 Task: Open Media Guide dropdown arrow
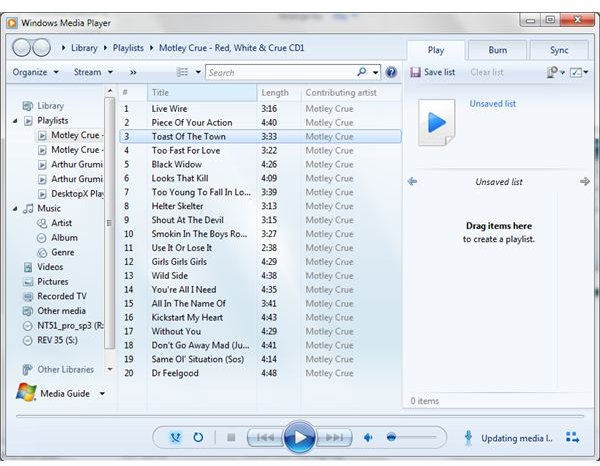click(102, 393)
